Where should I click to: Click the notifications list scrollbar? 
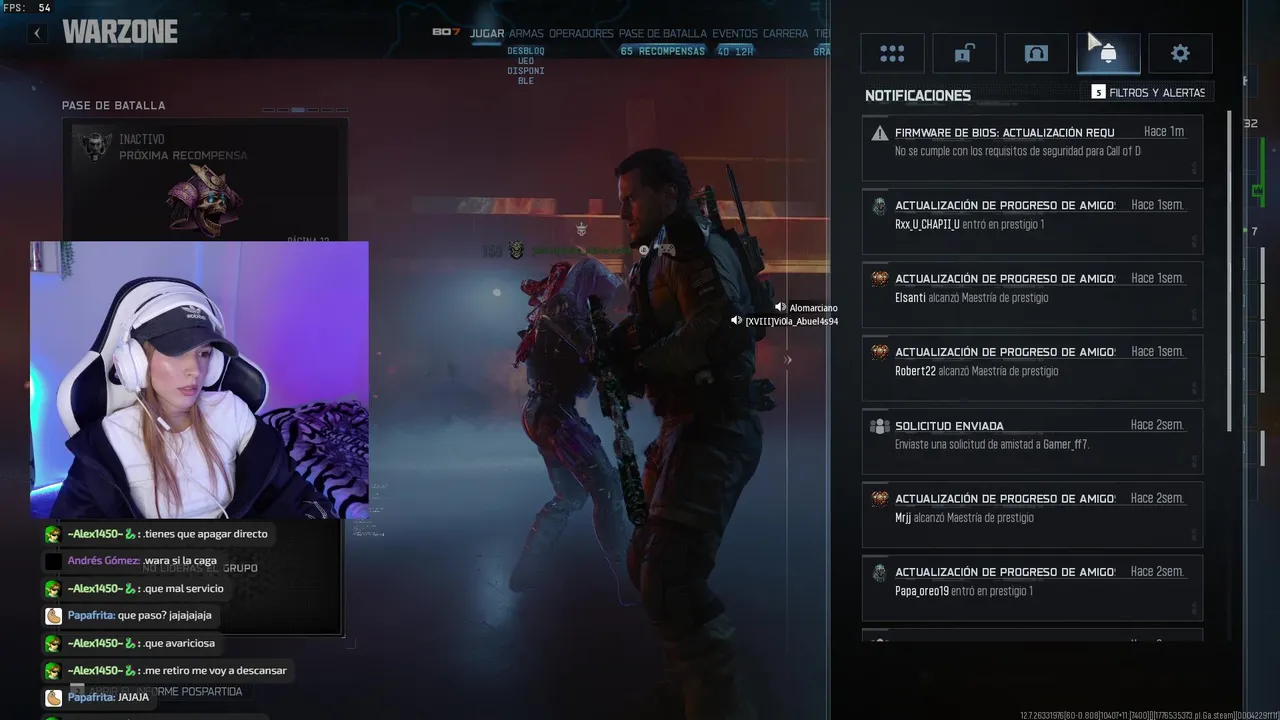point(1230,270)
